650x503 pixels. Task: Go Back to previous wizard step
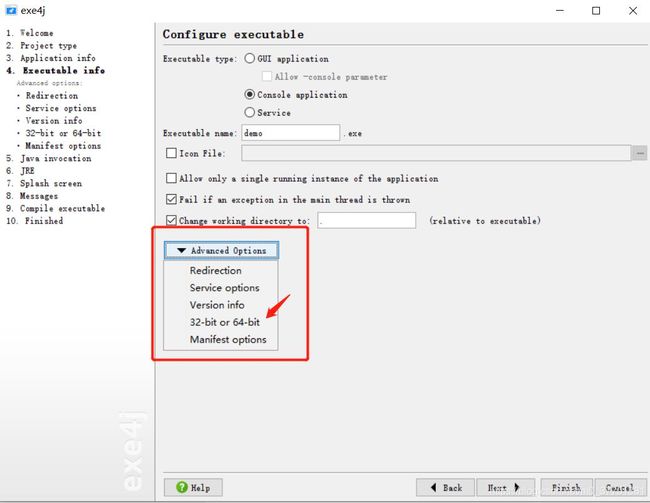tap(446, 488)
